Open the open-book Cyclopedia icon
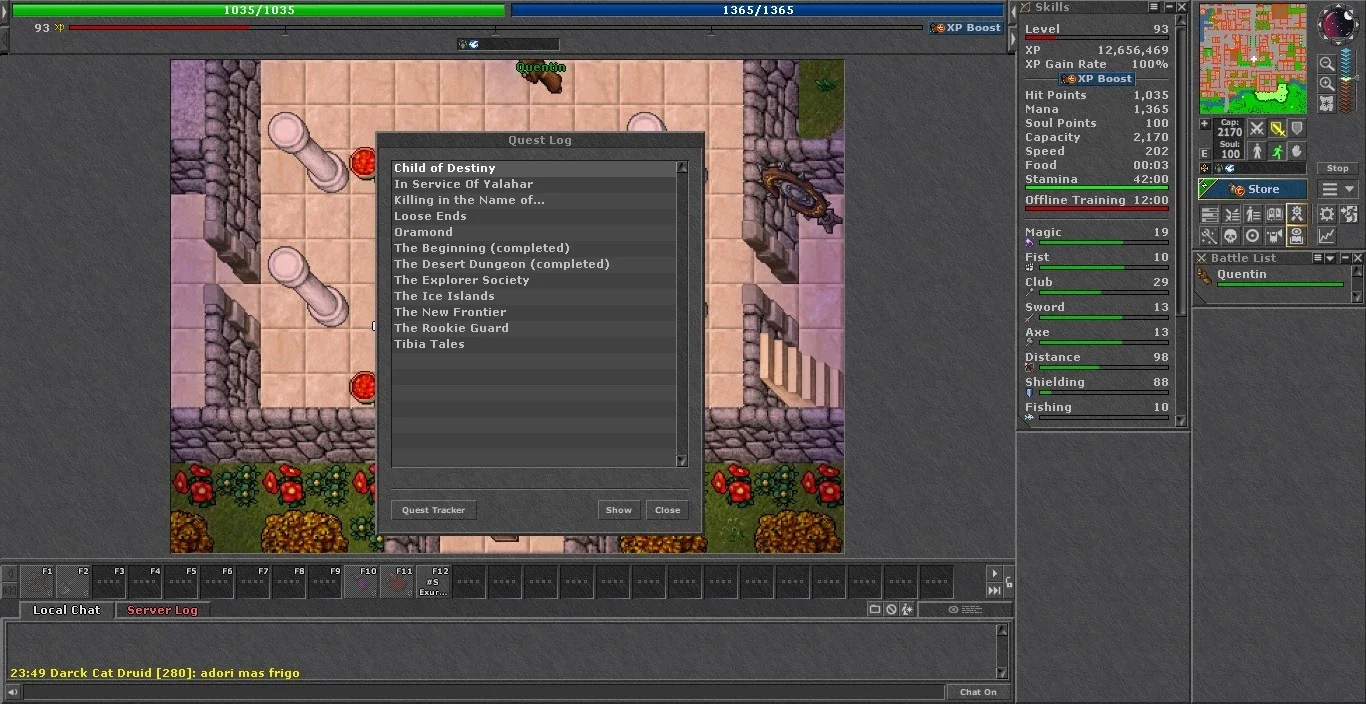 [x=1275, y=214]
